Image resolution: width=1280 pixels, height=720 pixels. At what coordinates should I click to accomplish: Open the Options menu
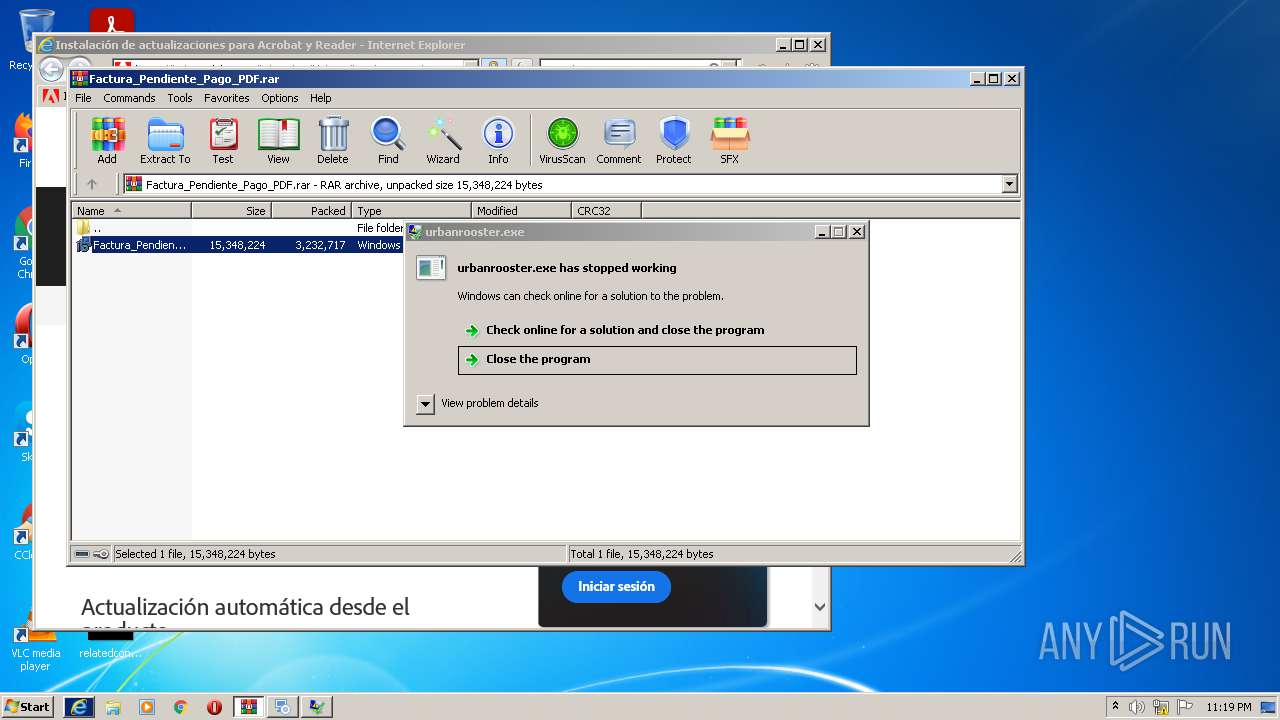click(280, 98)
